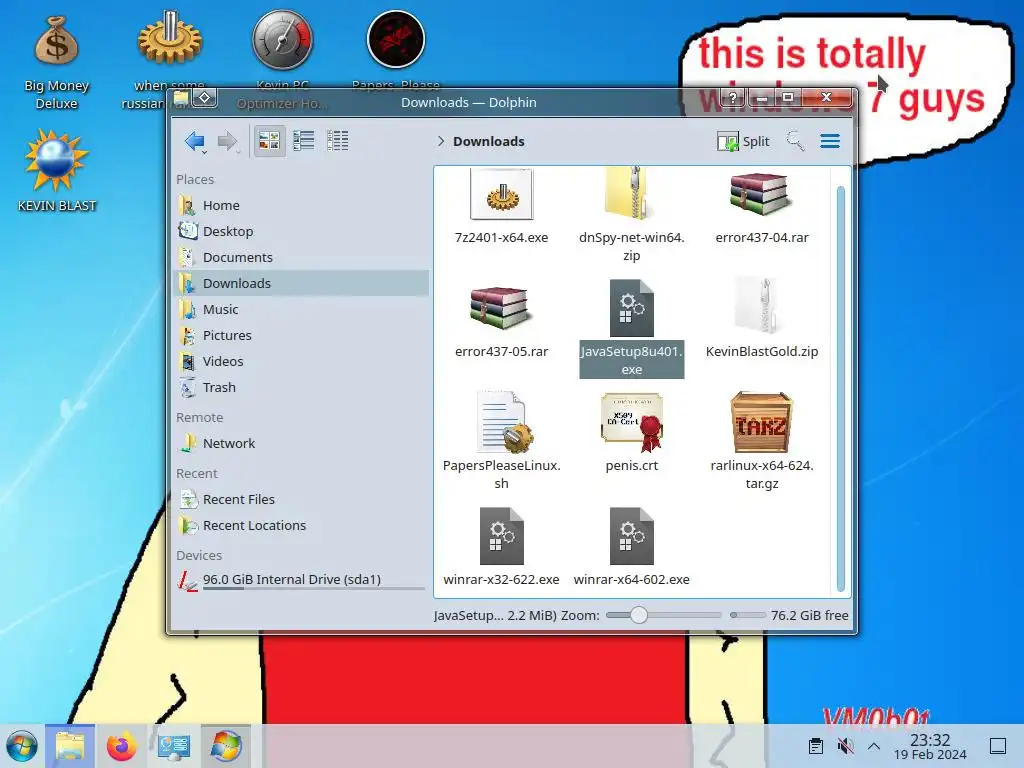Screen dimensions: 1024x768
Task: Select the error437-04.rar archive icon
Action: 761,195
